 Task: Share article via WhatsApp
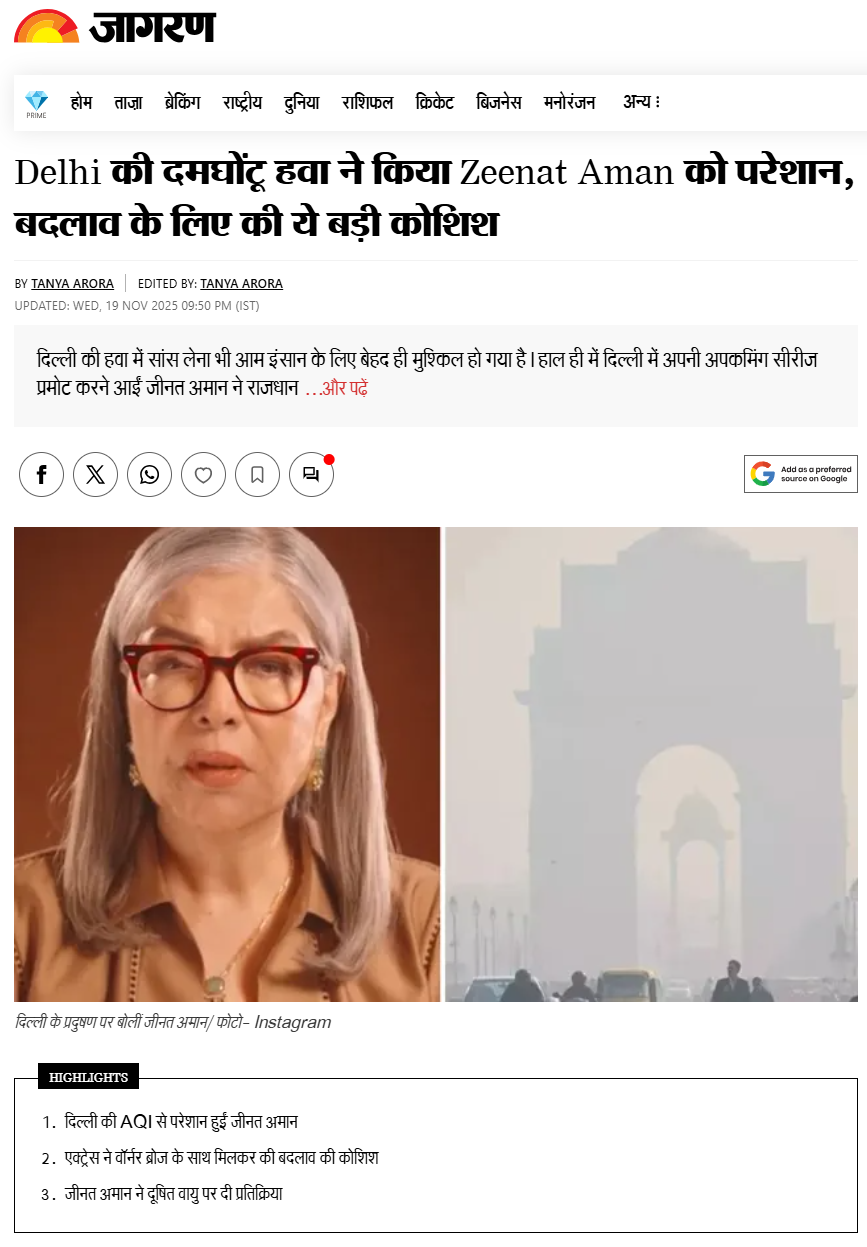[x=149, y=475]
